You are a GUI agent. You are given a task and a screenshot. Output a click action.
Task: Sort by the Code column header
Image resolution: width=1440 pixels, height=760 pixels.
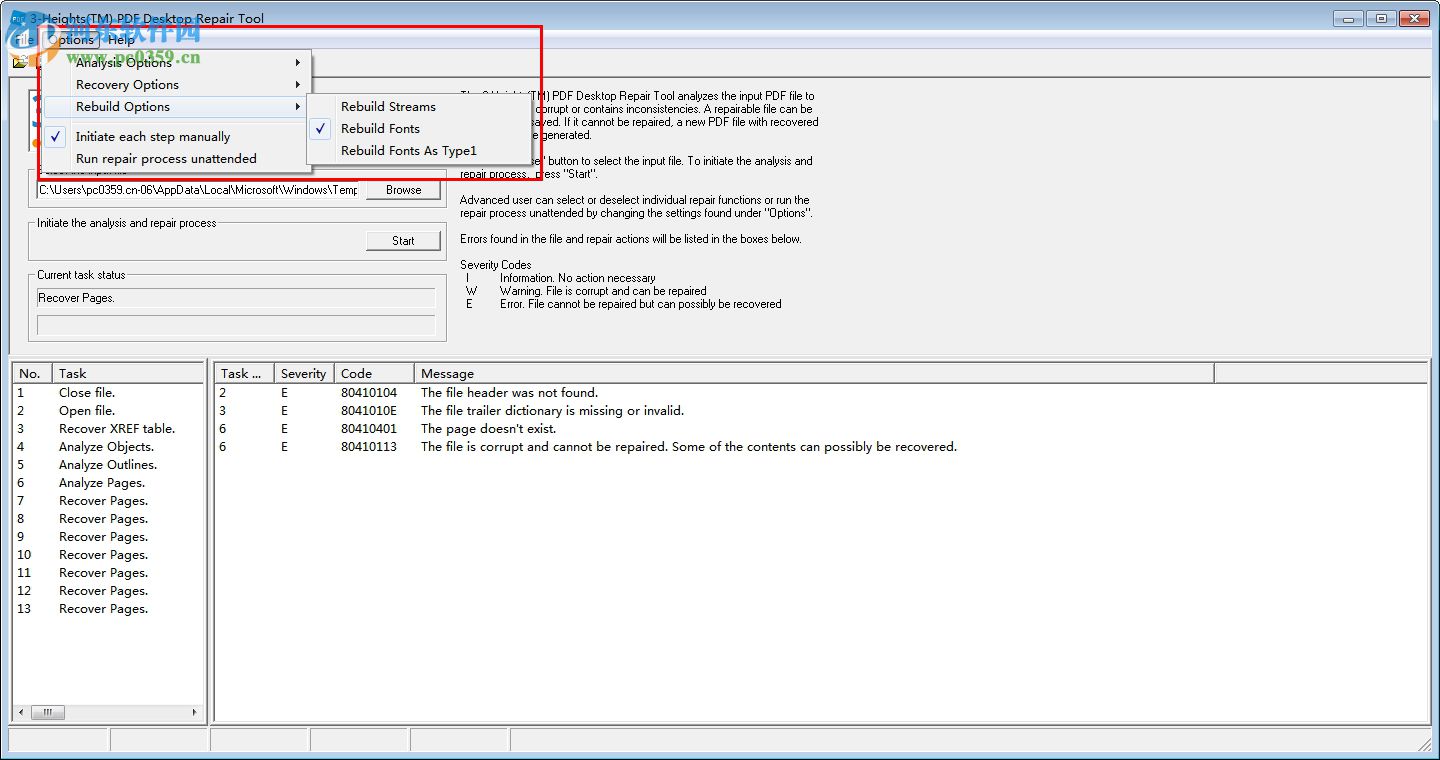click(375, 374)
